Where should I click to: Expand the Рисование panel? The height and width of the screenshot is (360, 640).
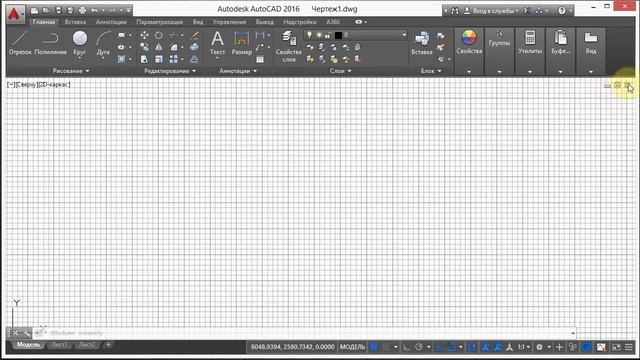tap(71, 71)
